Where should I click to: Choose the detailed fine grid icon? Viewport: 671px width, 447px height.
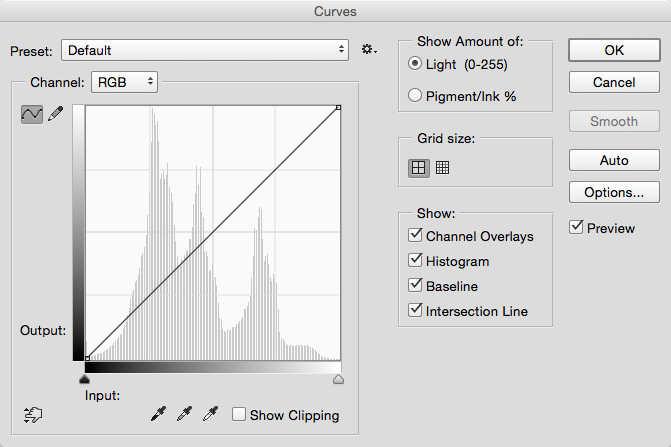(442, 167)
